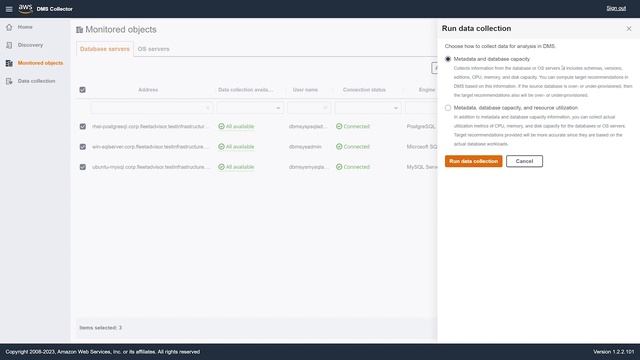
Task: Click the AWS logo in header
Action: (25, 9)
